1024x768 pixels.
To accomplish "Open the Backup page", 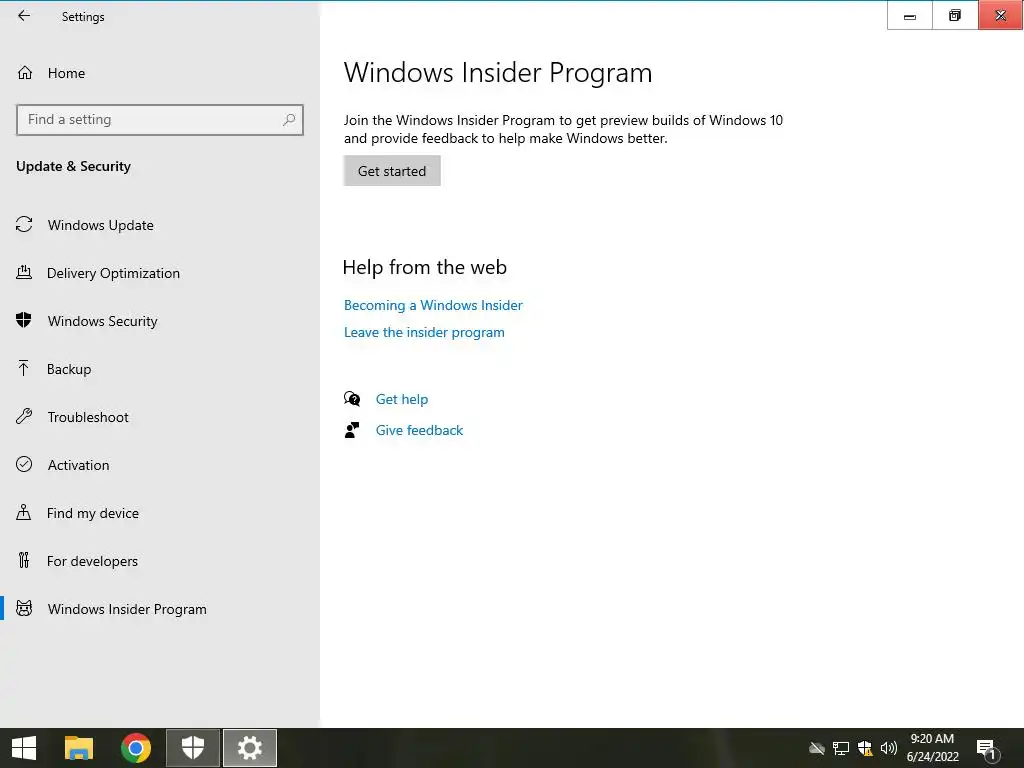I will [x=69, y=370].
